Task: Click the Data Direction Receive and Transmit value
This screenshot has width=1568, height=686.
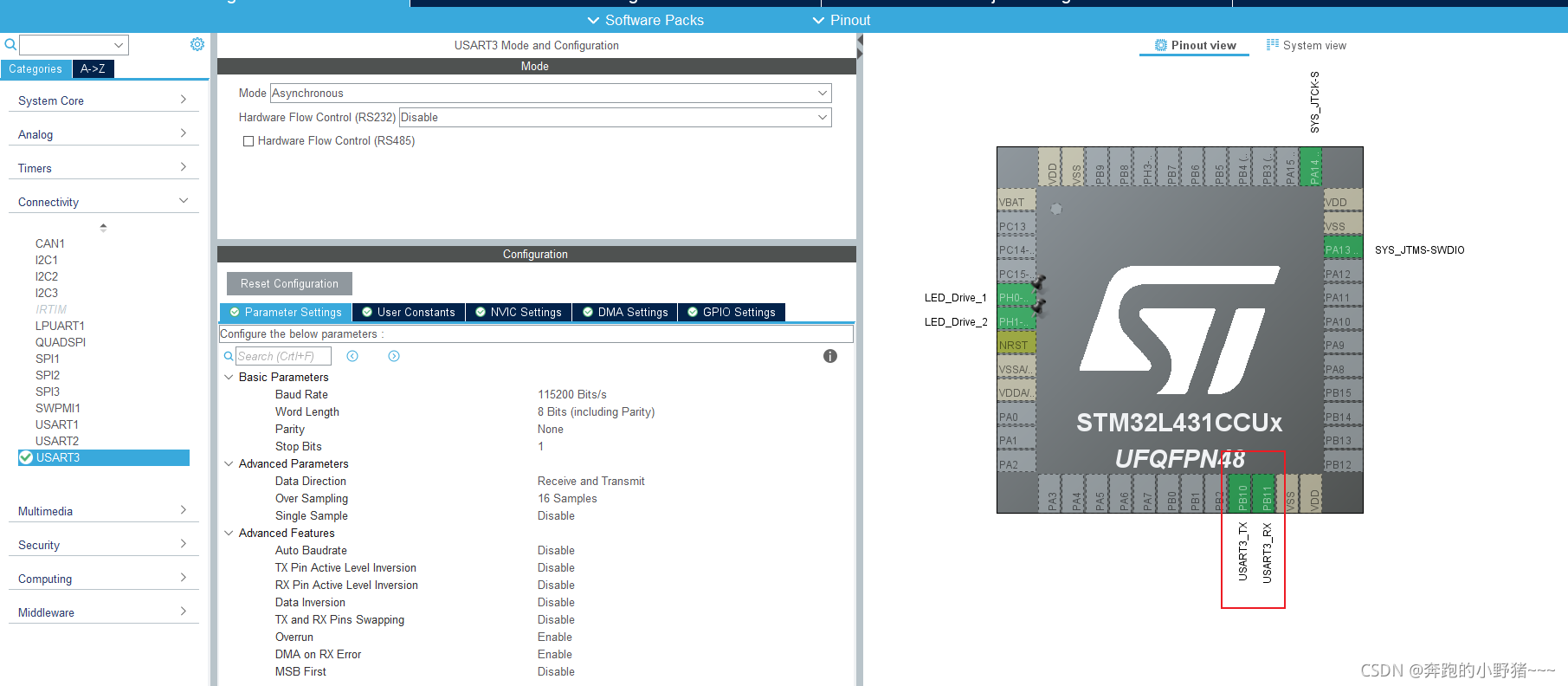Action: tap(591, 481)
